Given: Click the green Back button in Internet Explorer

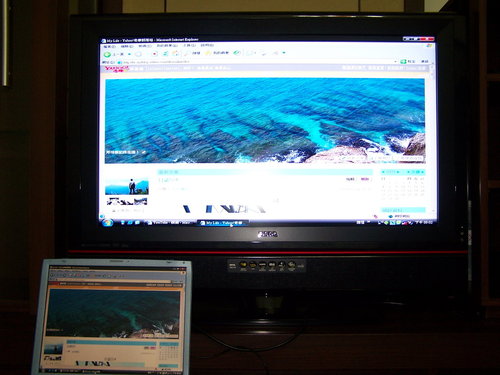Looking at the screenshot, I should click(x=107, y=54).
